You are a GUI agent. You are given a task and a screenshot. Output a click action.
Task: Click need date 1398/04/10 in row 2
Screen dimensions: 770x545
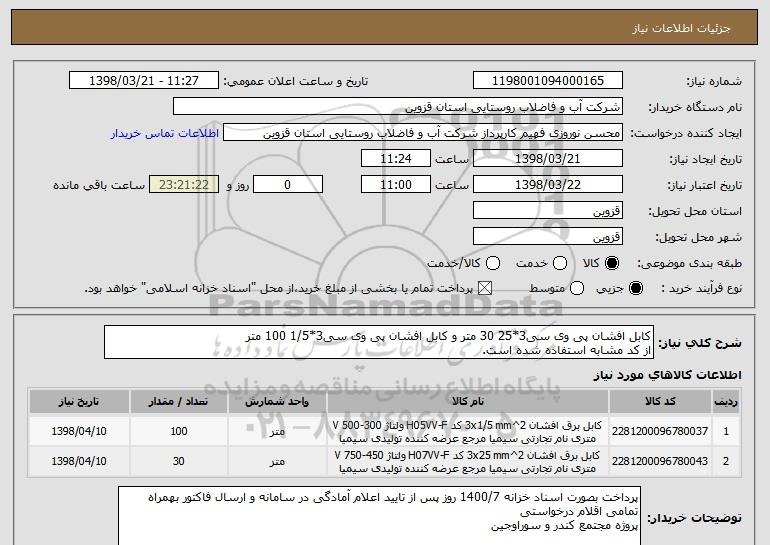tap(79, 461)
